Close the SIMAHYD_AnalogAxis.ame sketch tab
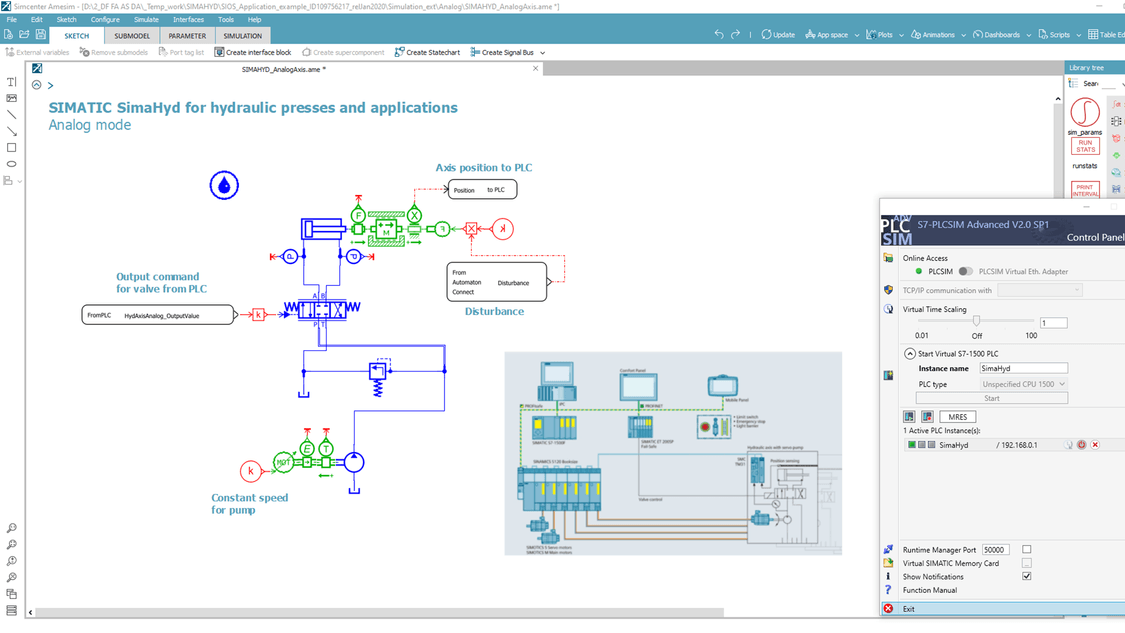The image size is (1125, 633). pyautogui.click(x=535, y=69)
